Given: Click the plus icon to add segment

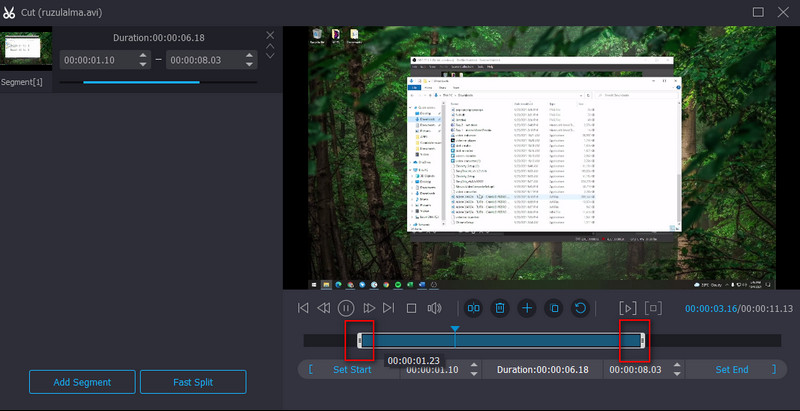Looking at the screenshot, I should click(527, 308).
